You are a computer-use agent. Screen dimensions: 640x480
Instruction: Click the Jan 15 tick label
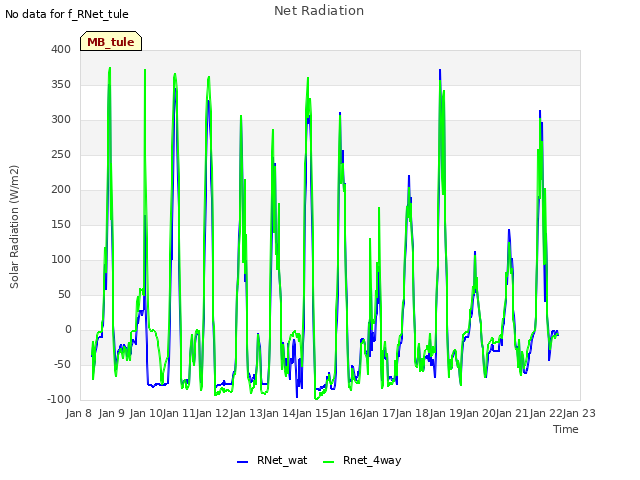pyautogui.click(x=313, y=413)
